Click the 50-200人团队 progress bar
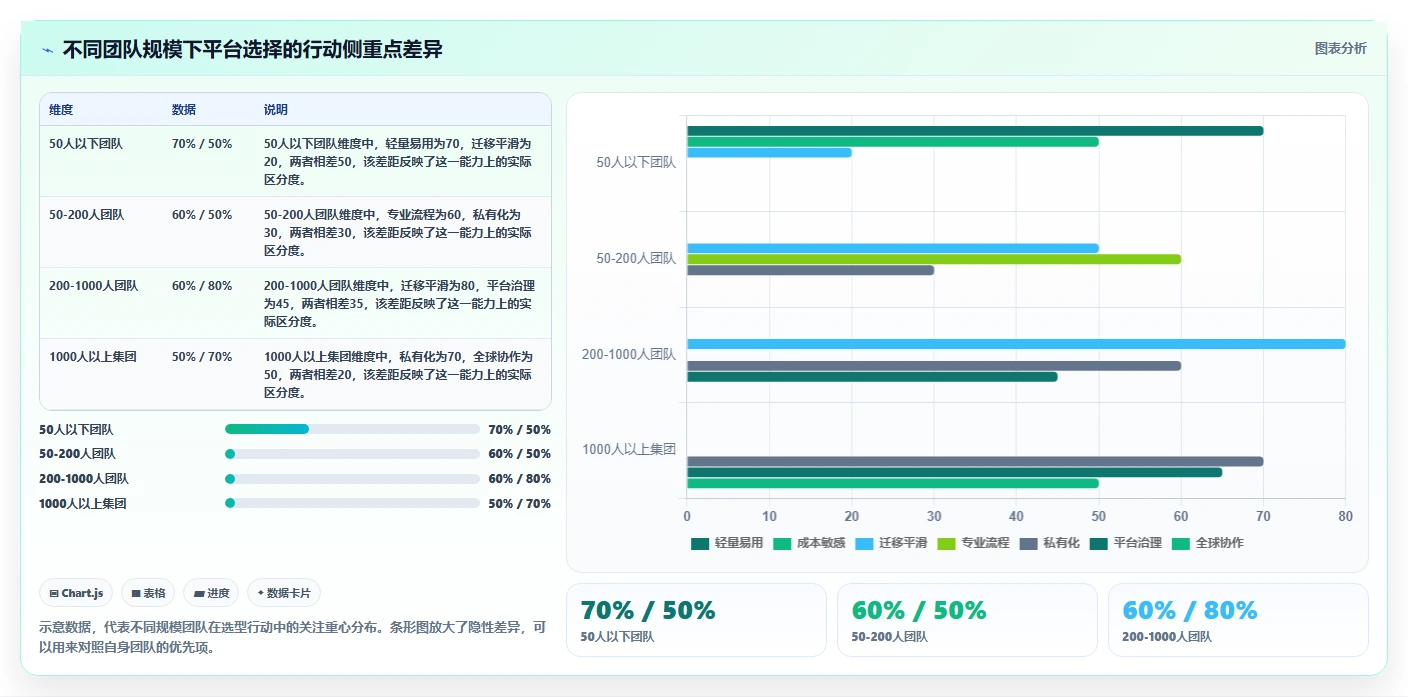 (353, 454)
